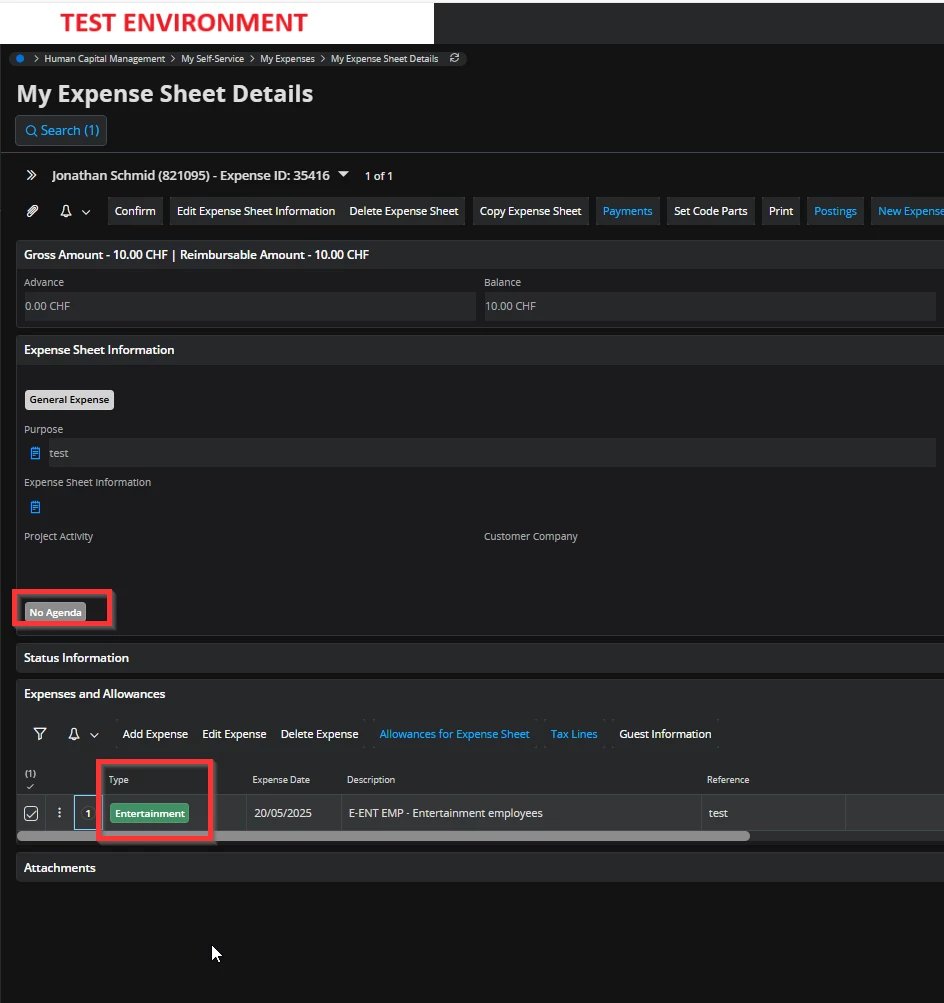Click bell icon in Expenses and Allowances toolbar
This screenshot has height=1003, width=944.
[x=74, y=734]
